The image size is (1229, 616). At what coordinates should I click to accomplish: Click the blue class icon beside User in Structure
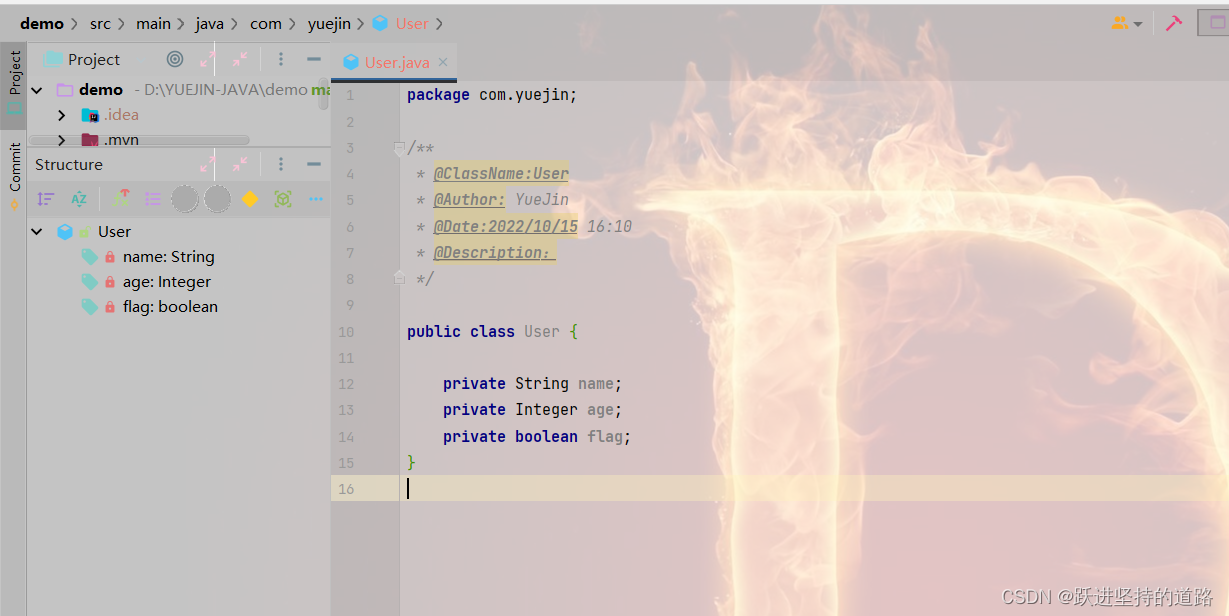65,231
